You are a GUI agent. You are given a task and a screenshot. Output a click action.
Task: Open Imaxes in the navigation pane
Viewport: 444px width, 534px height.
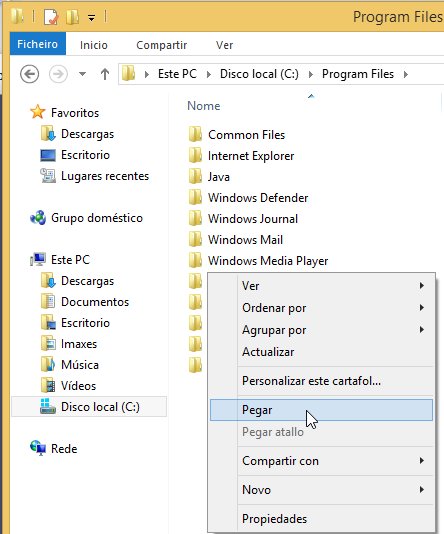point(79,344)
